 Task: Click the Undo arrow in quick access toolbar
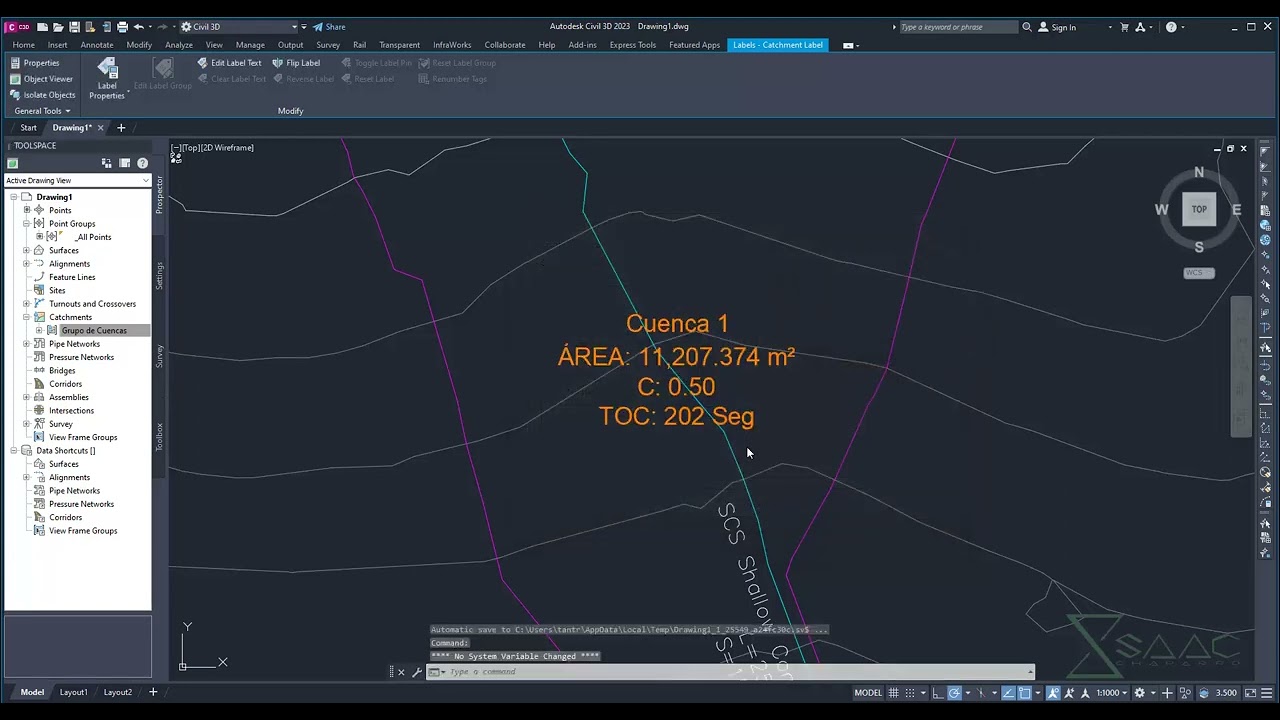pyautogui.click(x=139, y=27)
